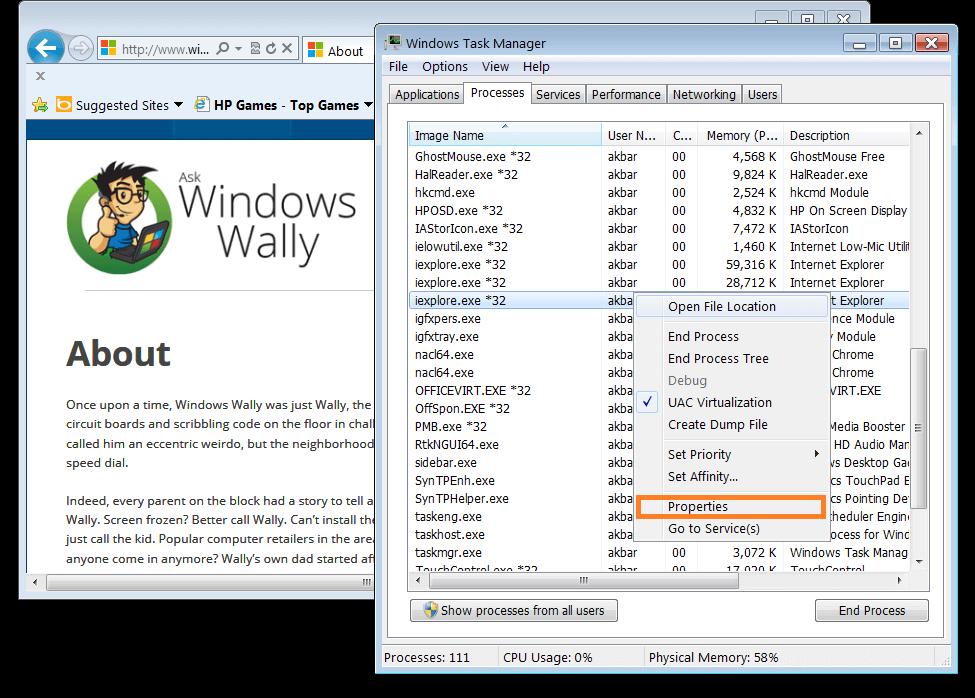Screen dimensions: 975x698
Task: Click End Process button at bottom right
Action: [872, 610]
